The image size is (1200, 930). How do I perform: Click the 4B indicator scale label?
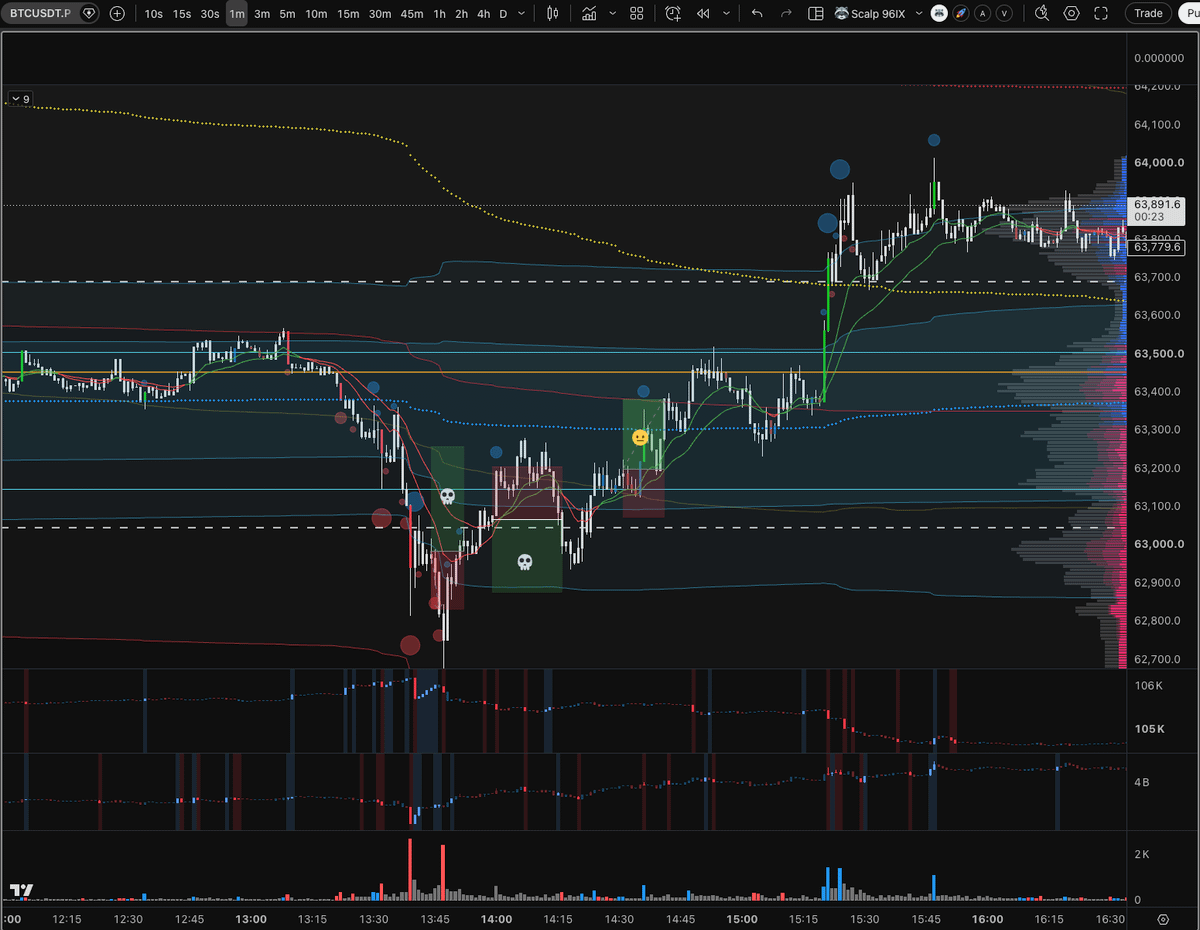[1141, 782]
